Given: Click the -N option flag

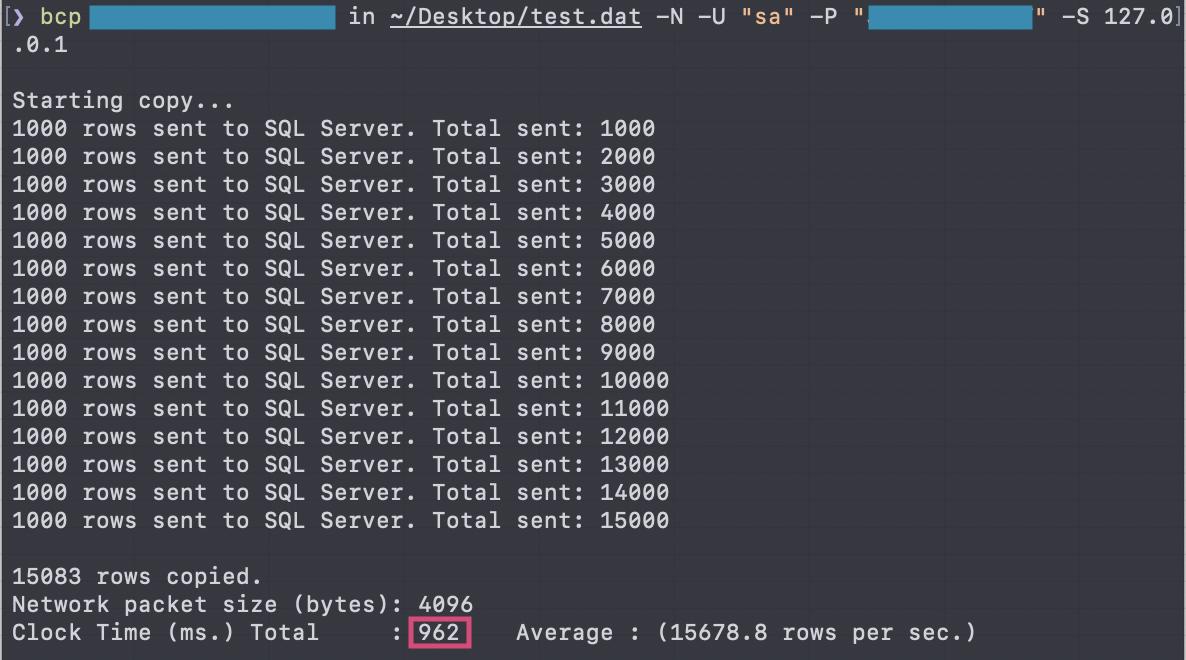Looking at the screenshot, I should [669, 17].
